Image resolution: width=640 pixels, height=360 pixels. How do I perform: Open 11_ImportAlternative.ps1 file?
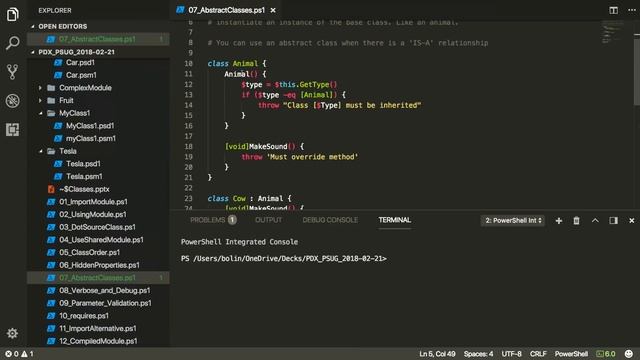[98, 328]
